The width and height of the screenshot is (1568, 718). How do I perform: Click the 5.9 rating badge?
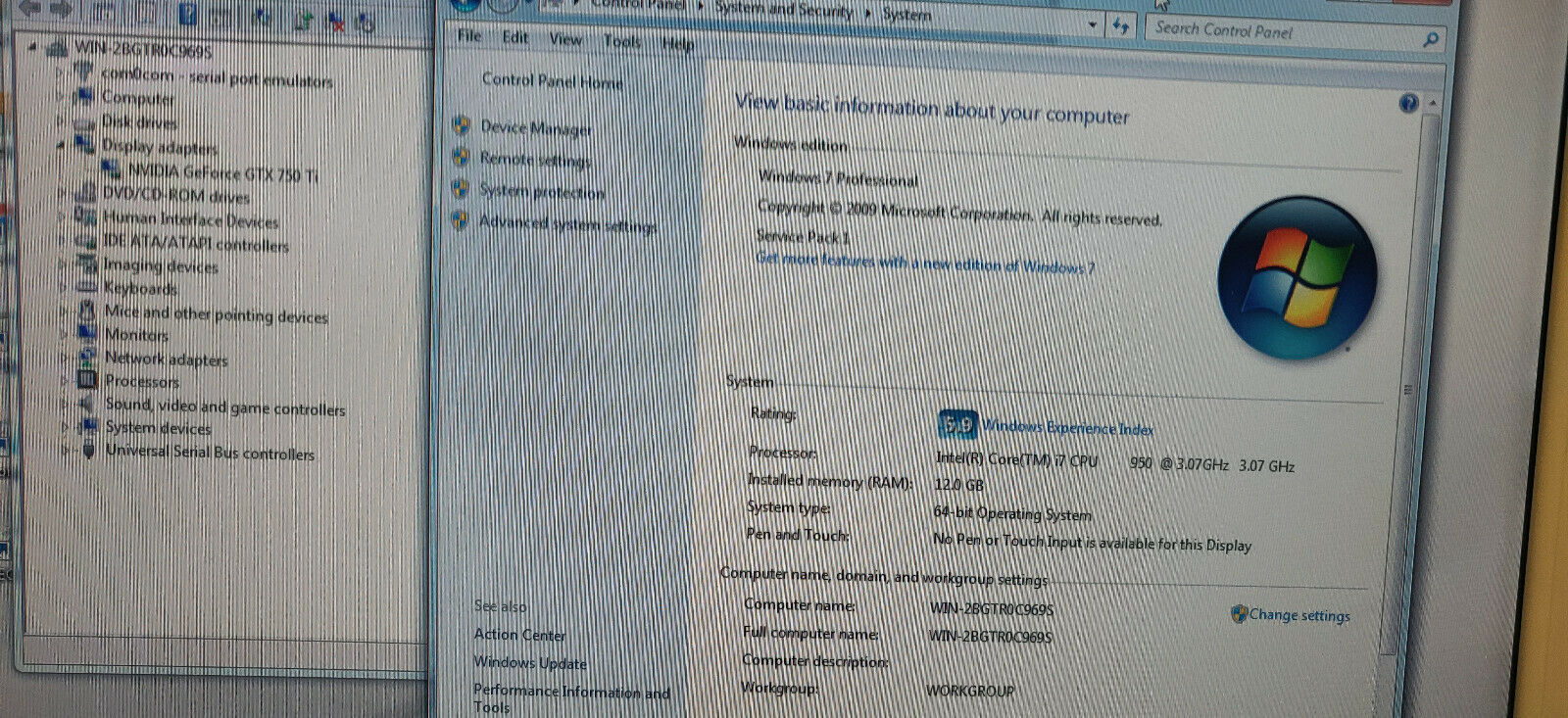(956, 424)
